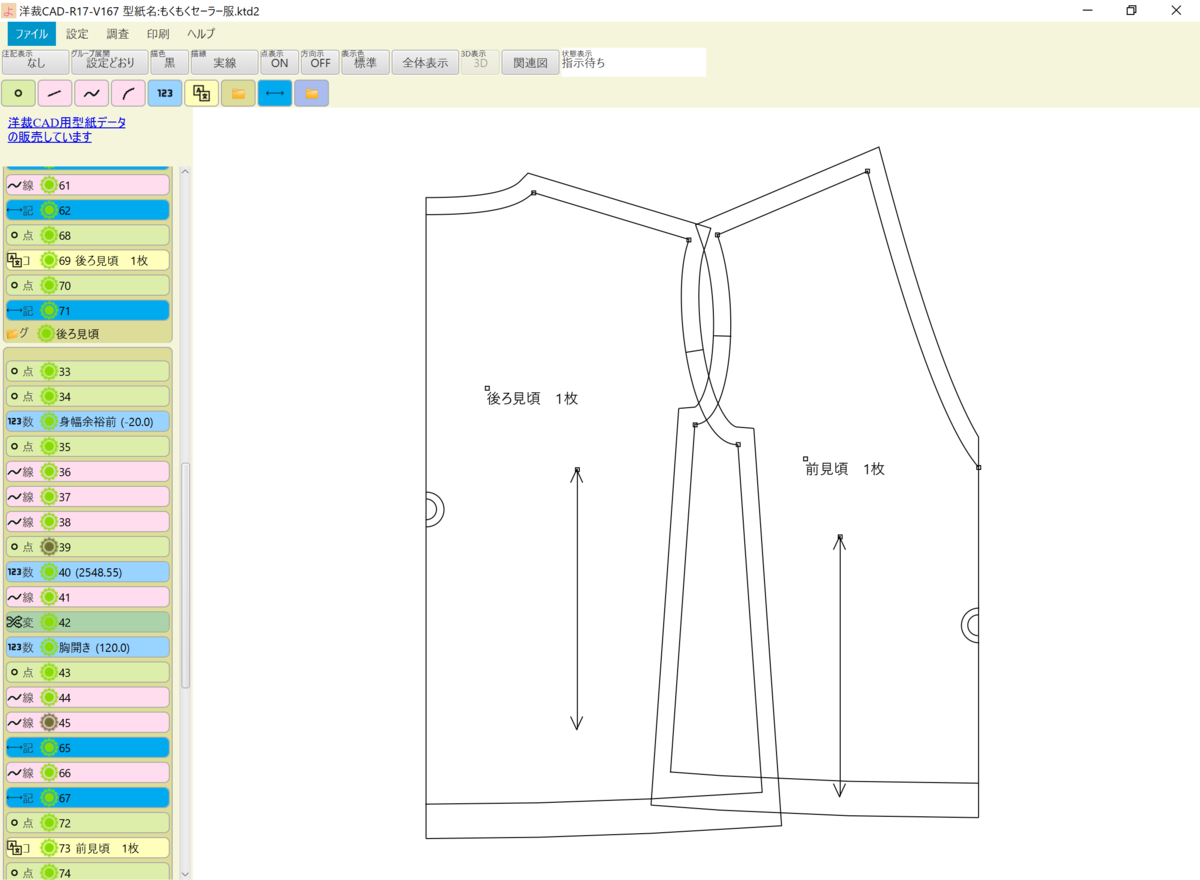The image size is (1200, 880).
Task: Toggle 方向示 OFF button
Action: coord(320,62)
